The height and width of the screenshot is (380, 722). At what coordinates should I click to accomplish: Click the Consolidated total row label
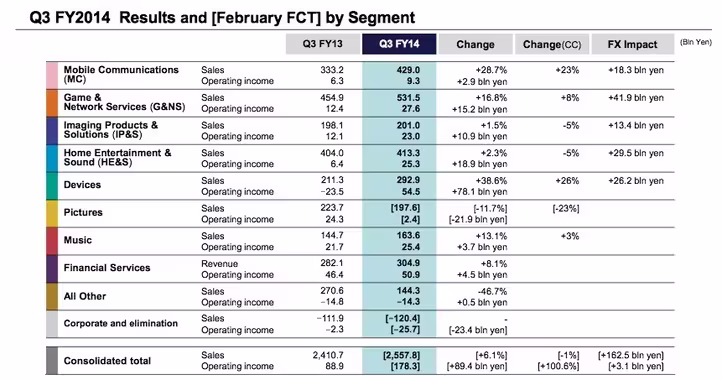(107, 361)
